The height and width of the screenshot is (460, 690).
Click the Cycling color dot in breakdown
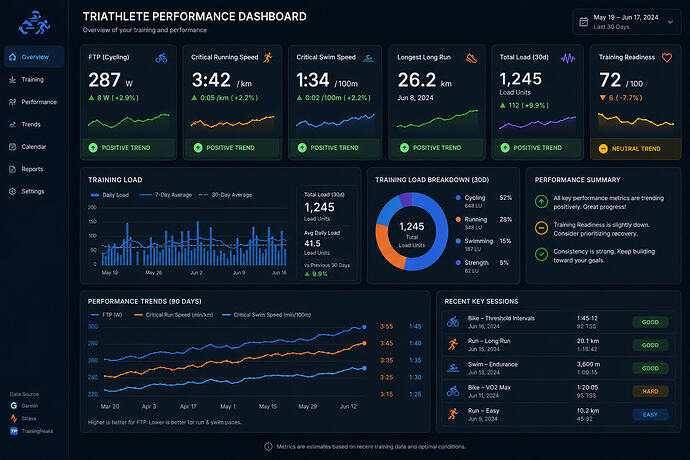458,198
